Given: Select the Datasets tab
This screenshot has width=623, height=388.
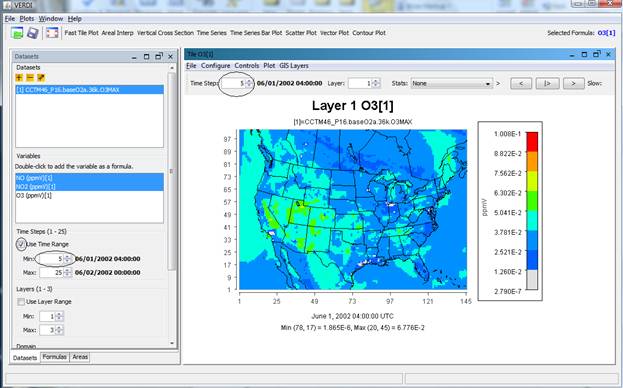Looking at the screenshot, I should click(25, 357).
